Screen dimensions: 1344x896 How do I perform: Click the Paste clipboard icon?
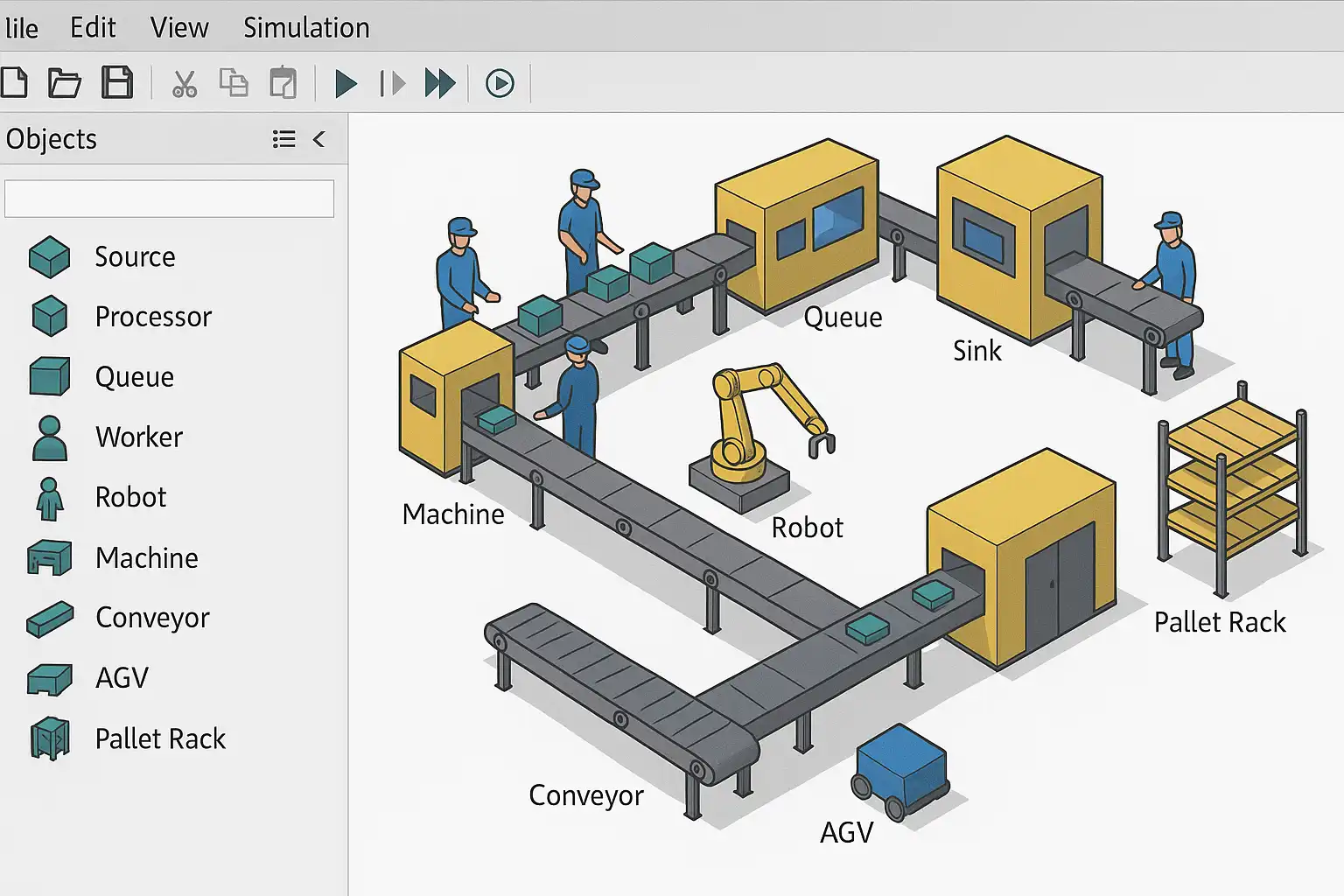point(283,83)
